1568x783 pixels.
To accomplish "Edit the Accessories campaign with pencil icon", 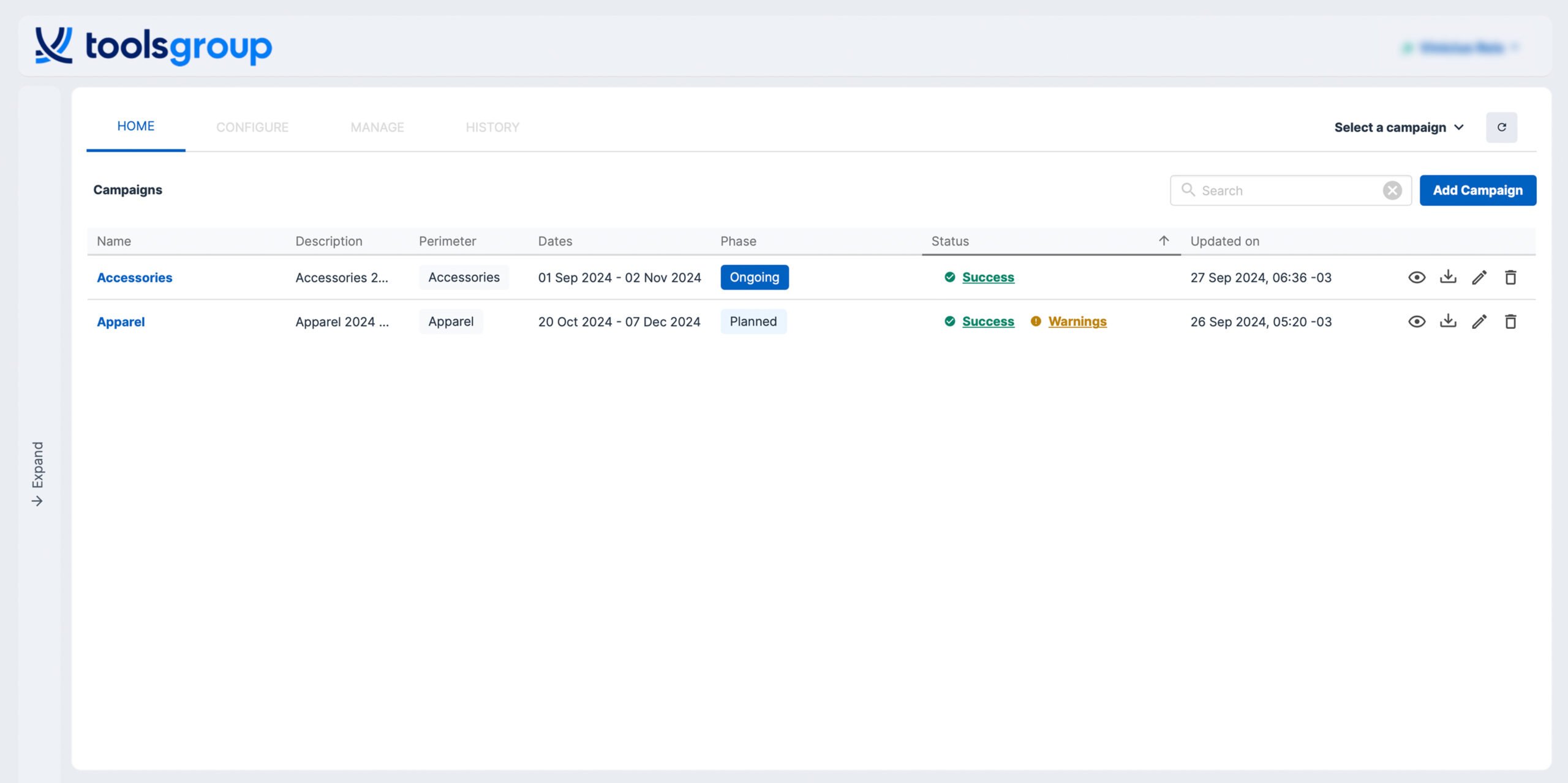I will point(1479,277).
